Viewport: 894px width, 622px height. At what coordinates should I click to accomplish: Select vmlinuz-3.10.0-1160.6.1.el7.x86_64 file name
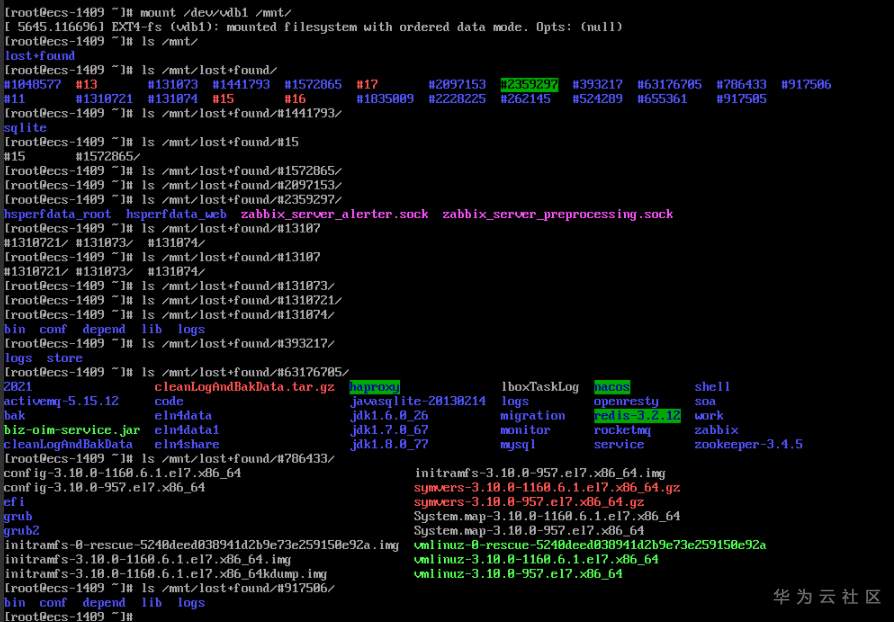coord(536,560)
